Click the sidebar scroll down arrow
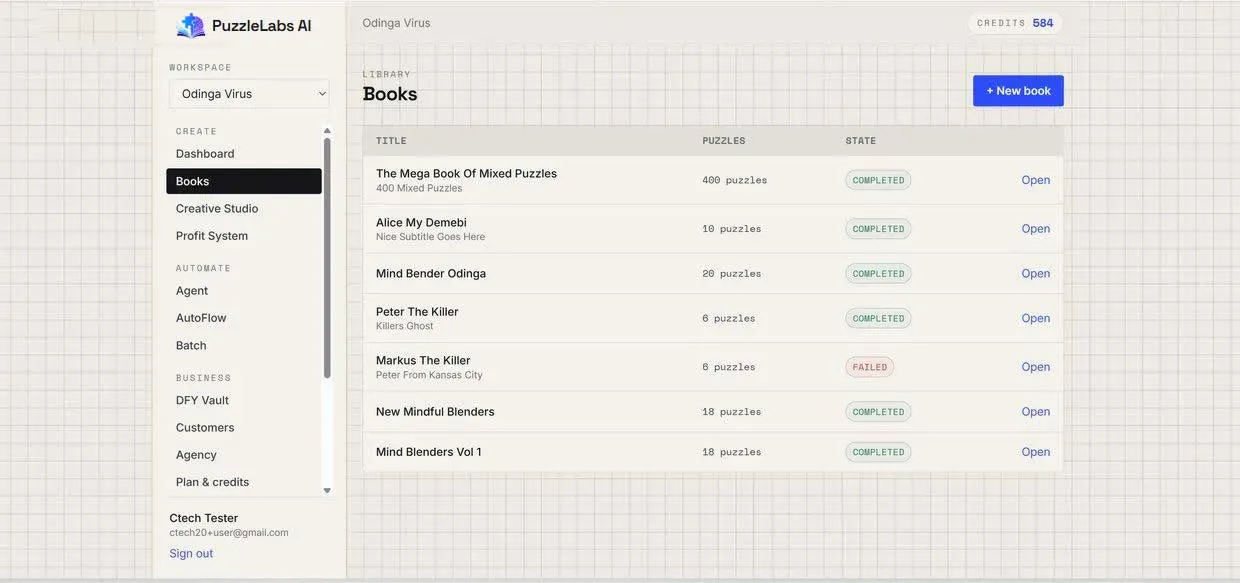 [x=327, y=491]
